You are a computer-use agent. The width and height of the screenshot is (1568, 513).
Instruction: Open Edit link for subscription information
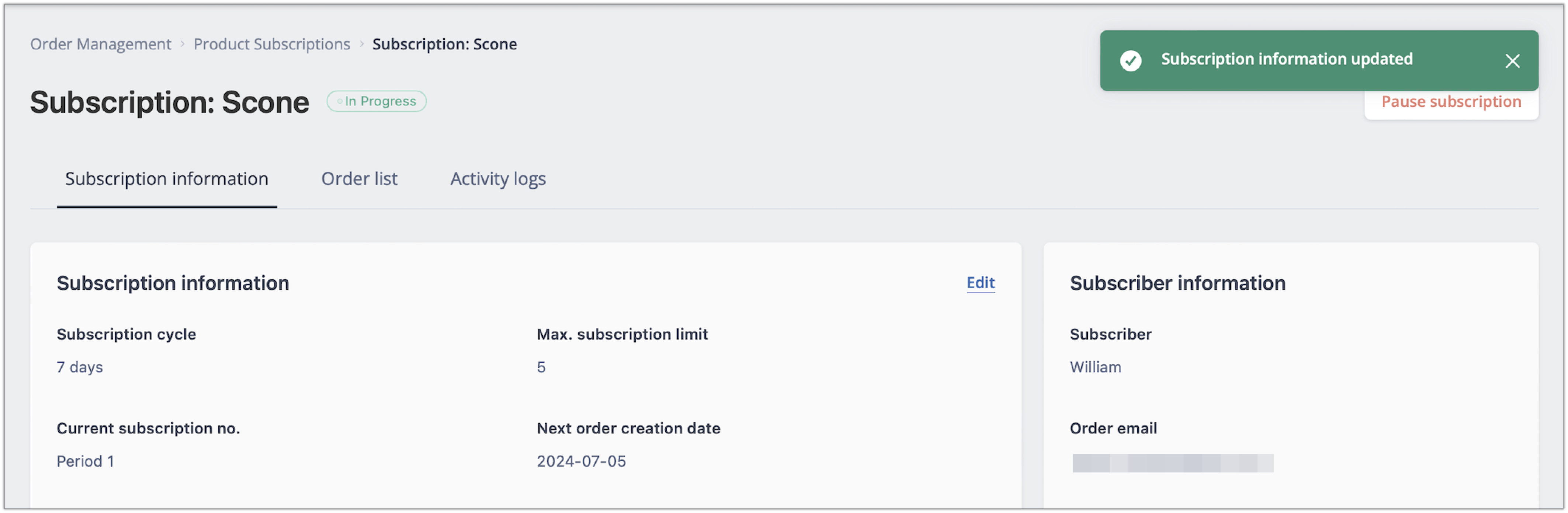pyautogui.click(x=980, y=283)
